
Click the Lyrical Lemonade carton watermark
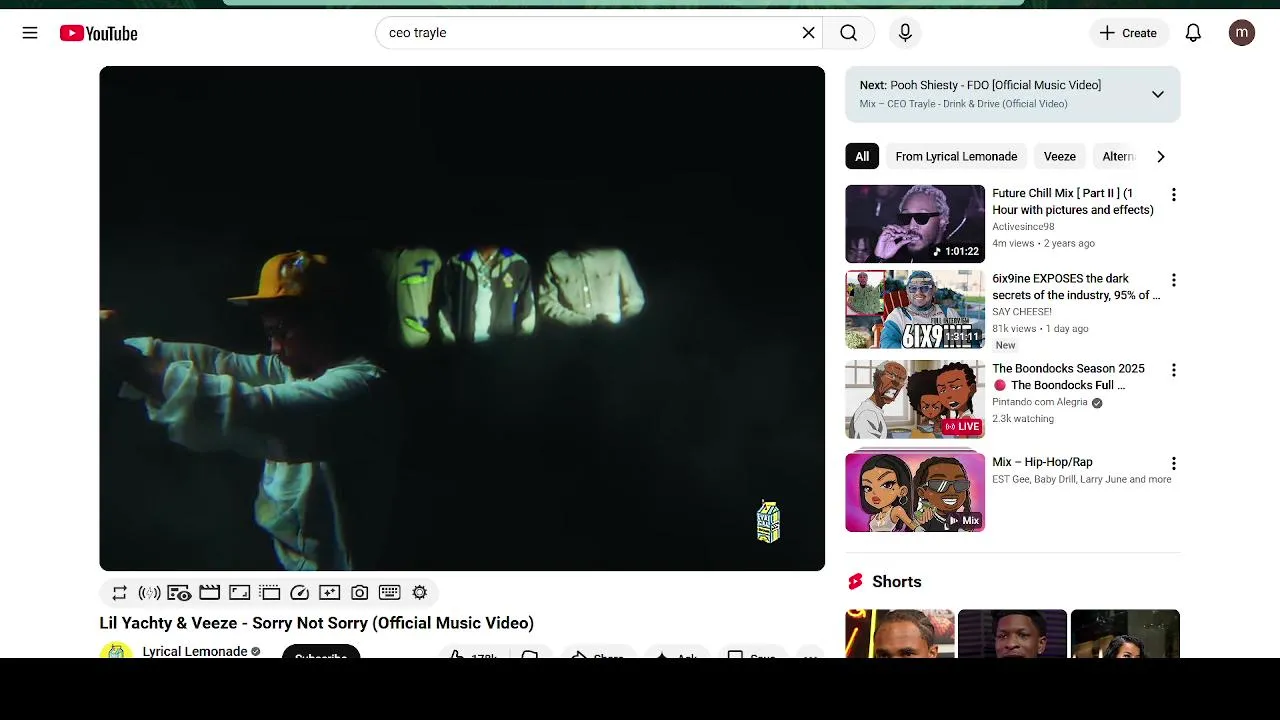(x=768, y=522)
